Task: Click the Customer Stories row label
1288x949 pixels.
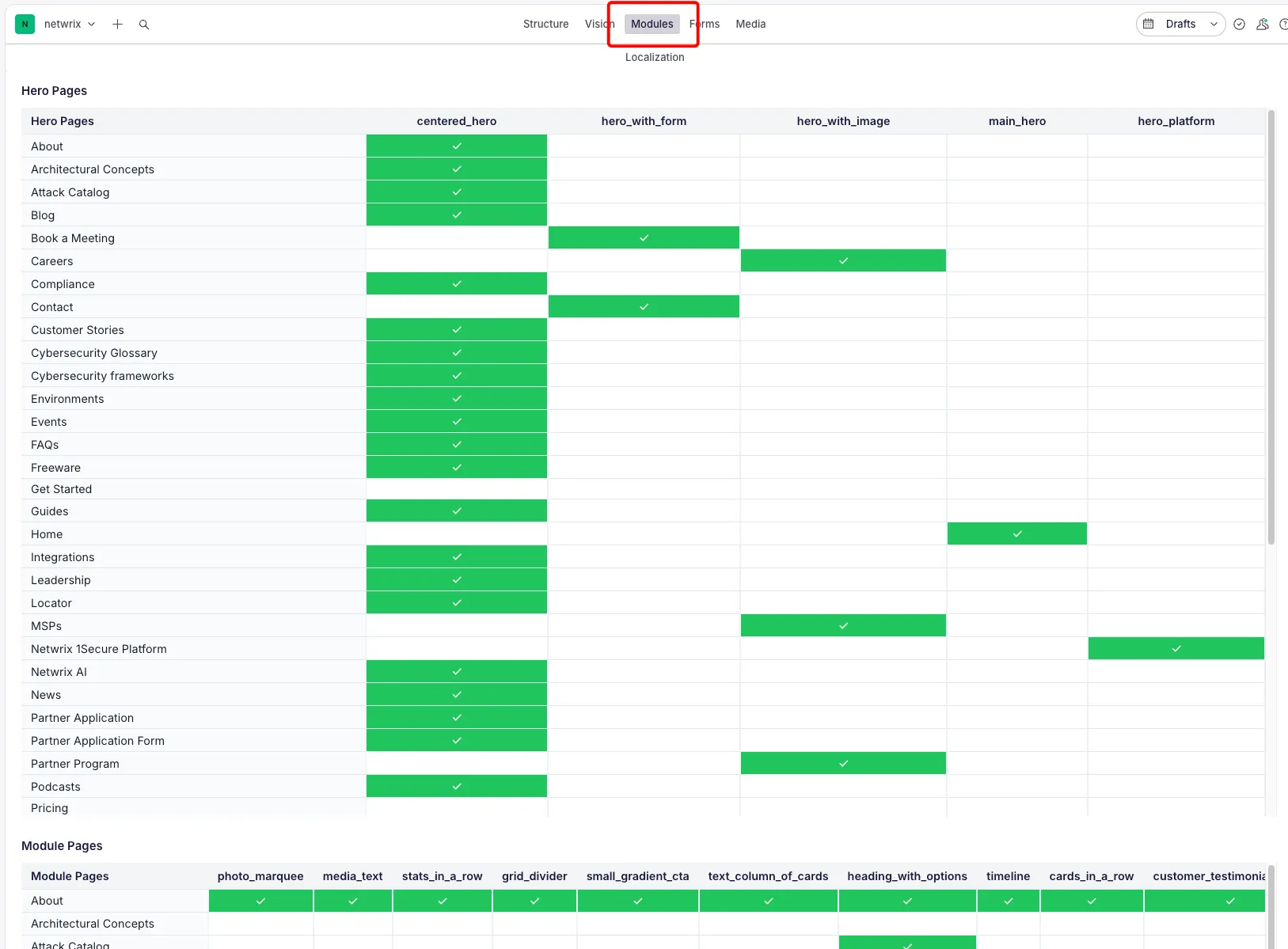Action: (78, 329)
